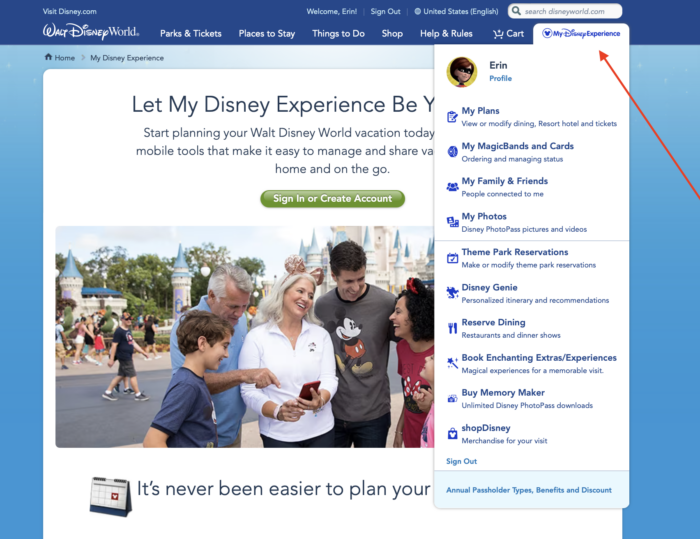
Task: Click the Reserve Dining fork-knife icon
Action: point(452,328)
